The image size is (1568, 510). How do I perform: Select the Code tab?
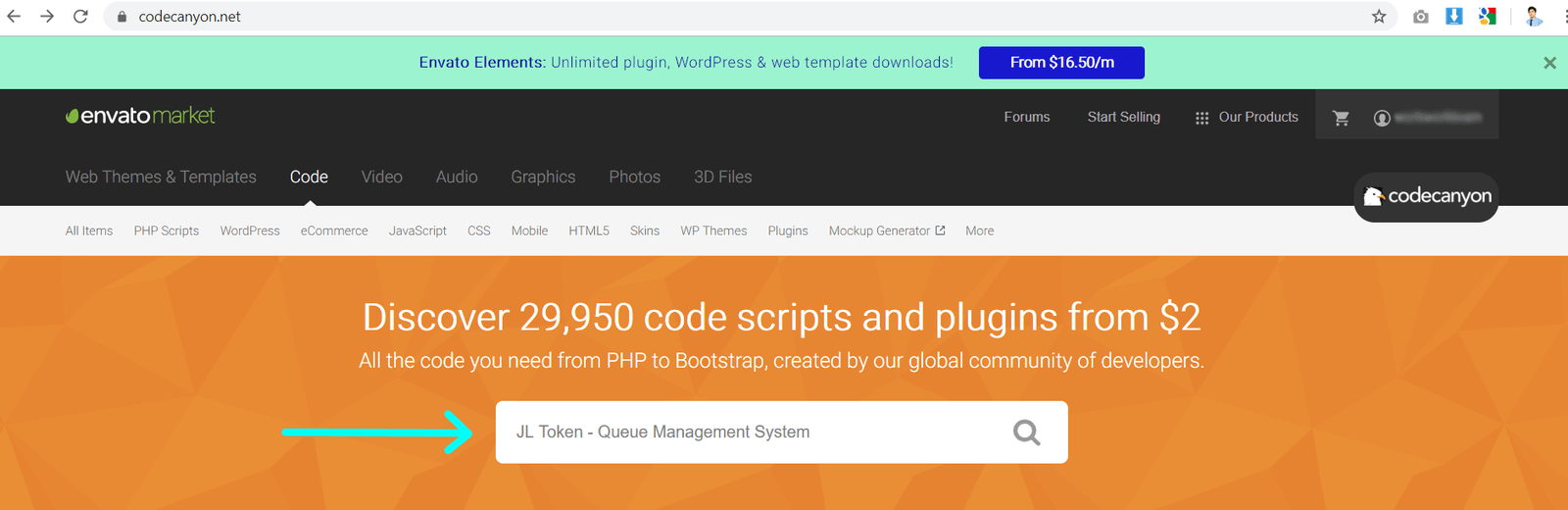pyautogui.click(x=309, y=177)
